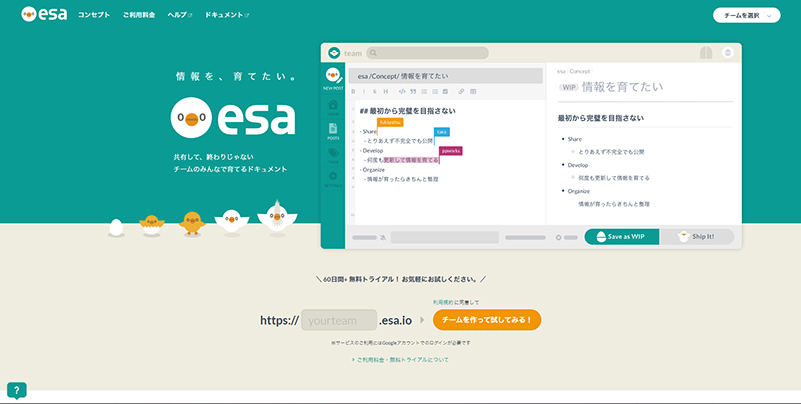Image resolution: width=801 pixels, height=404 pixels.
Task: Open the ご利用料金 page in the header
Action: (x=138, y=15)
